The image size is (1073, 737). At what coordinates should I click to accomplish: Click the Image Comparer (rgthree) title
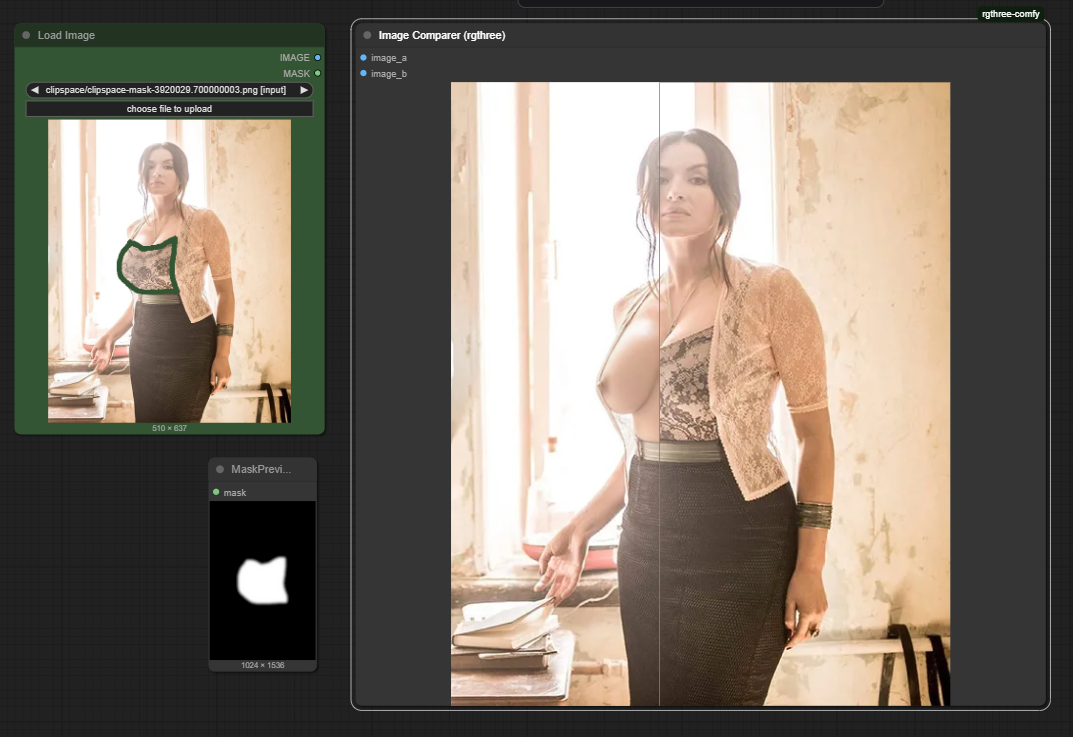442,35
